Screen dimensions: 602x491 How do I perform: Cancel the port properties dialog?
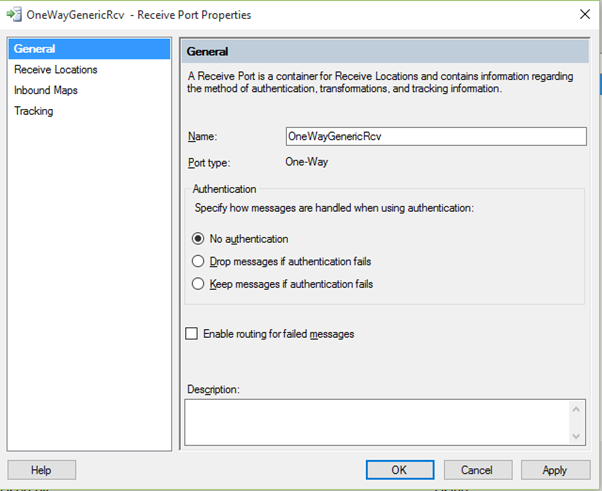click(x=478, y=470)
